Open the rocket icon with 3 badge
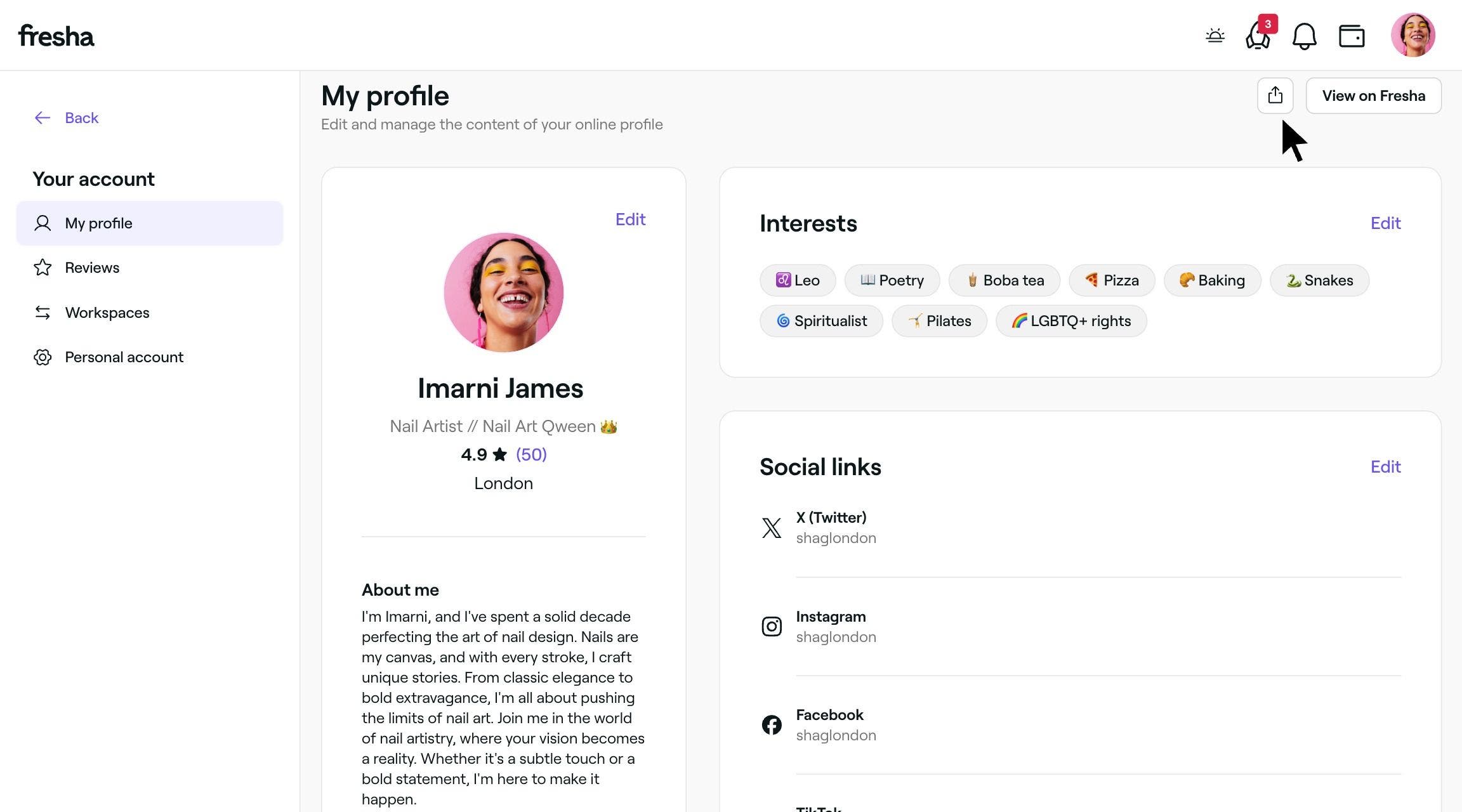Viewport: 1462px width, 812px height. [1259, 35]
